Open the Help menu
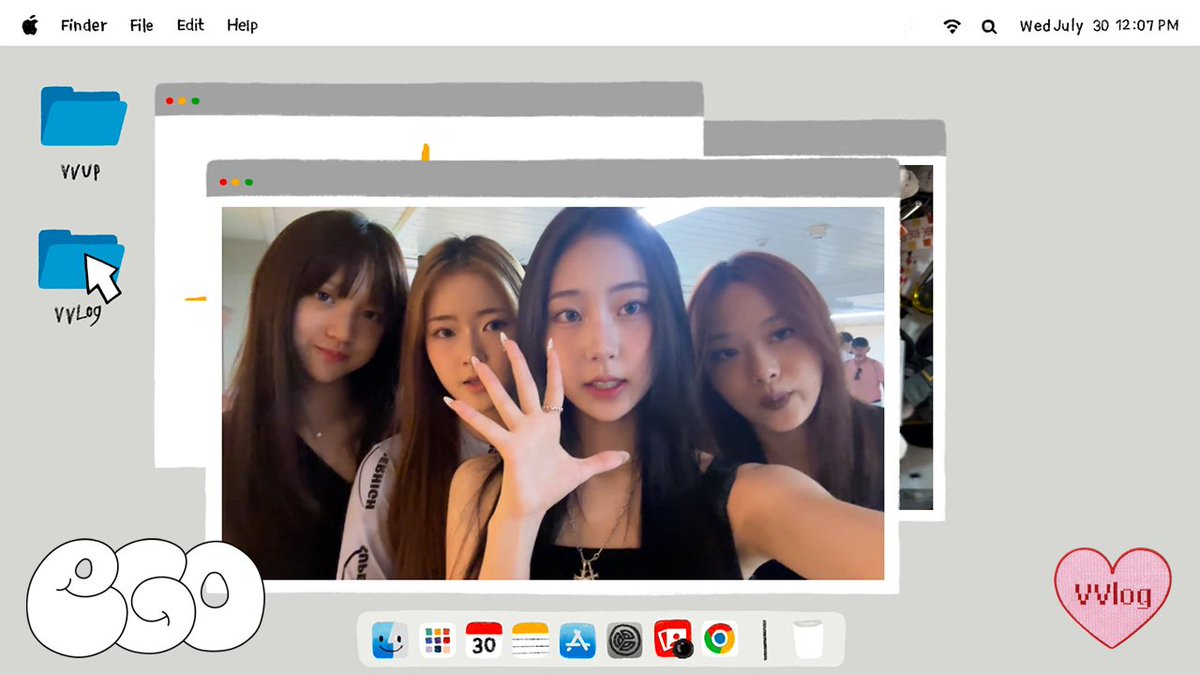 [242, 26]
